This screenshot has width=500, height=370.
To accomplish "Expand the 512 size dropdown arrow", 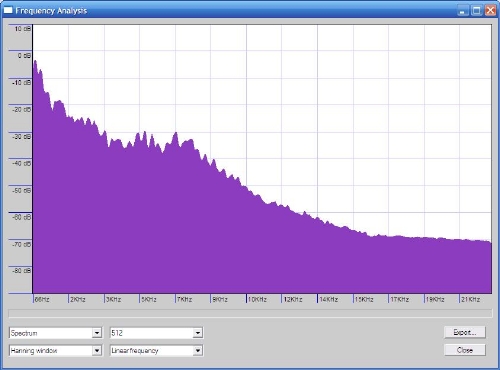I will click(198, 333).
